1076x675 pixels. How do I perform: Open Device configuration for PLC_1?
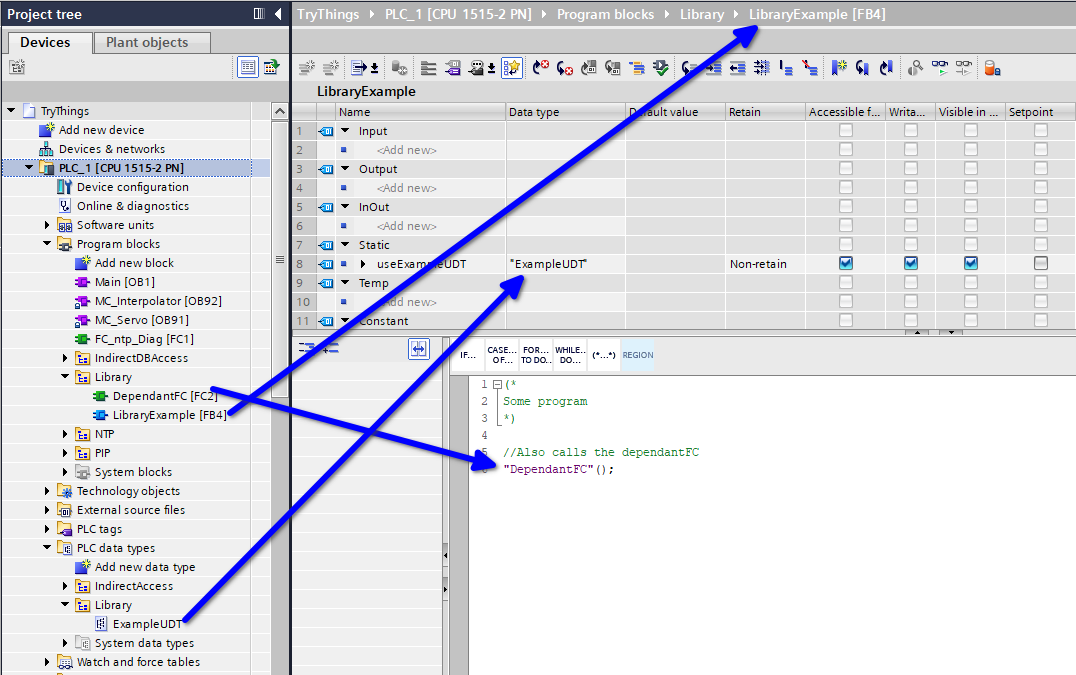click(132, 187)
